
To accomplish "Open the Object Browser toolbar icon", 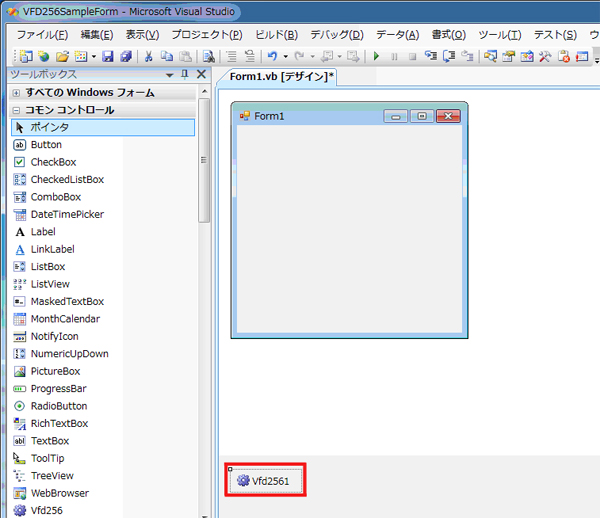I will 527,57.
